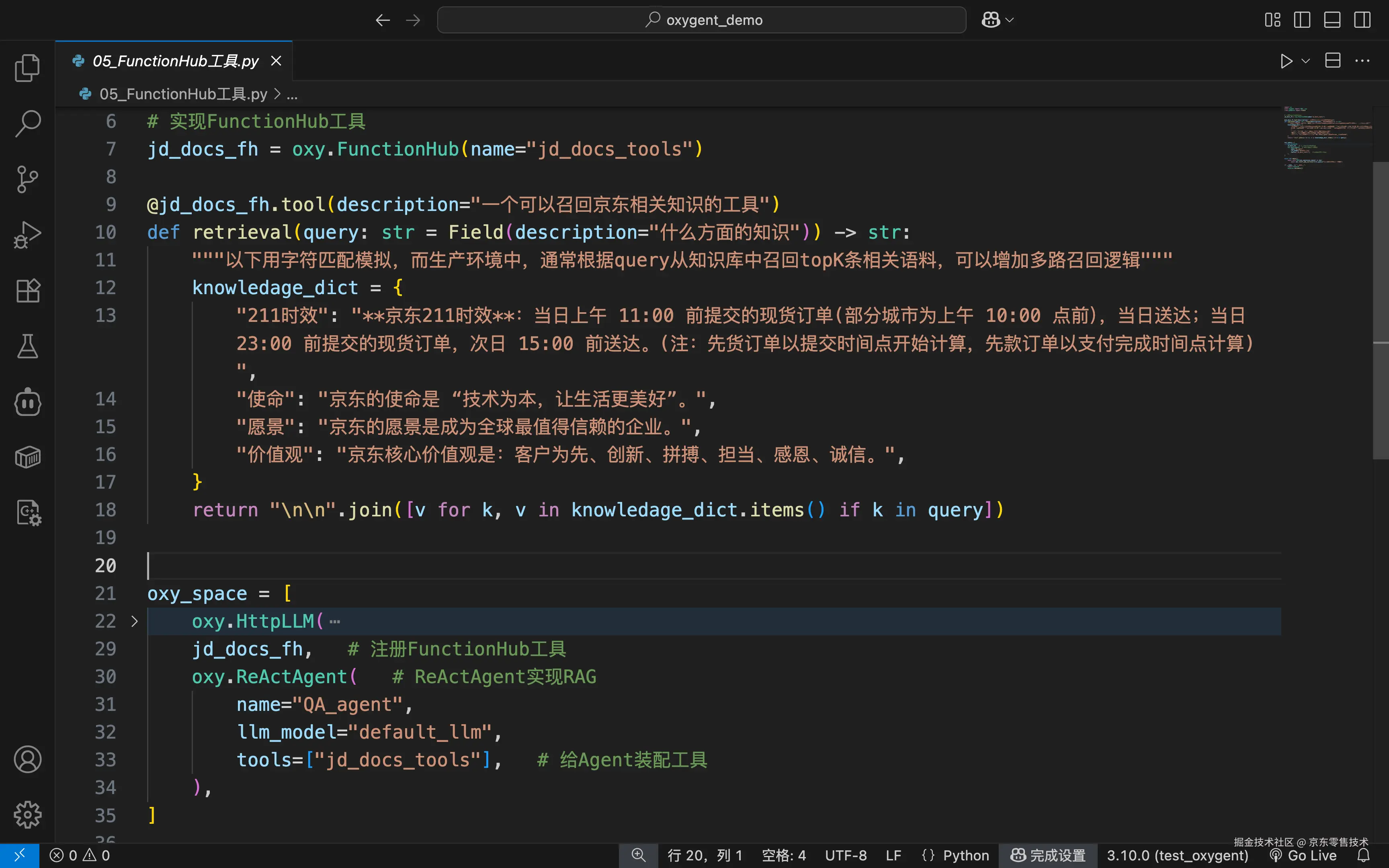
Task: Open the Copilot dropdown chevron in title bar
Action: tap(1010, 20)
